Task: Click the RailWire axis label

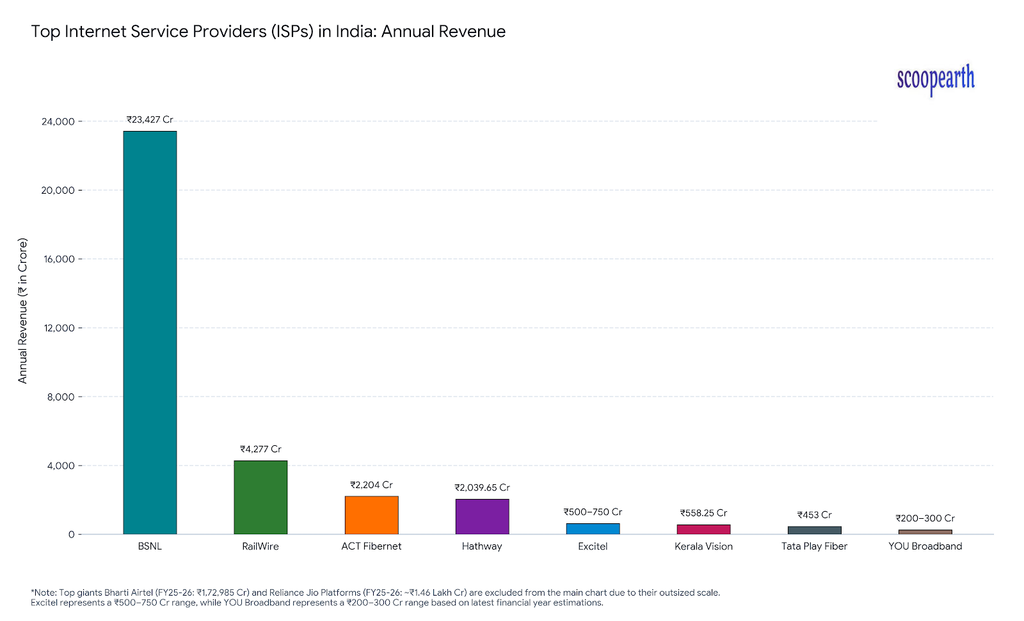Action: tap(261, 546)
